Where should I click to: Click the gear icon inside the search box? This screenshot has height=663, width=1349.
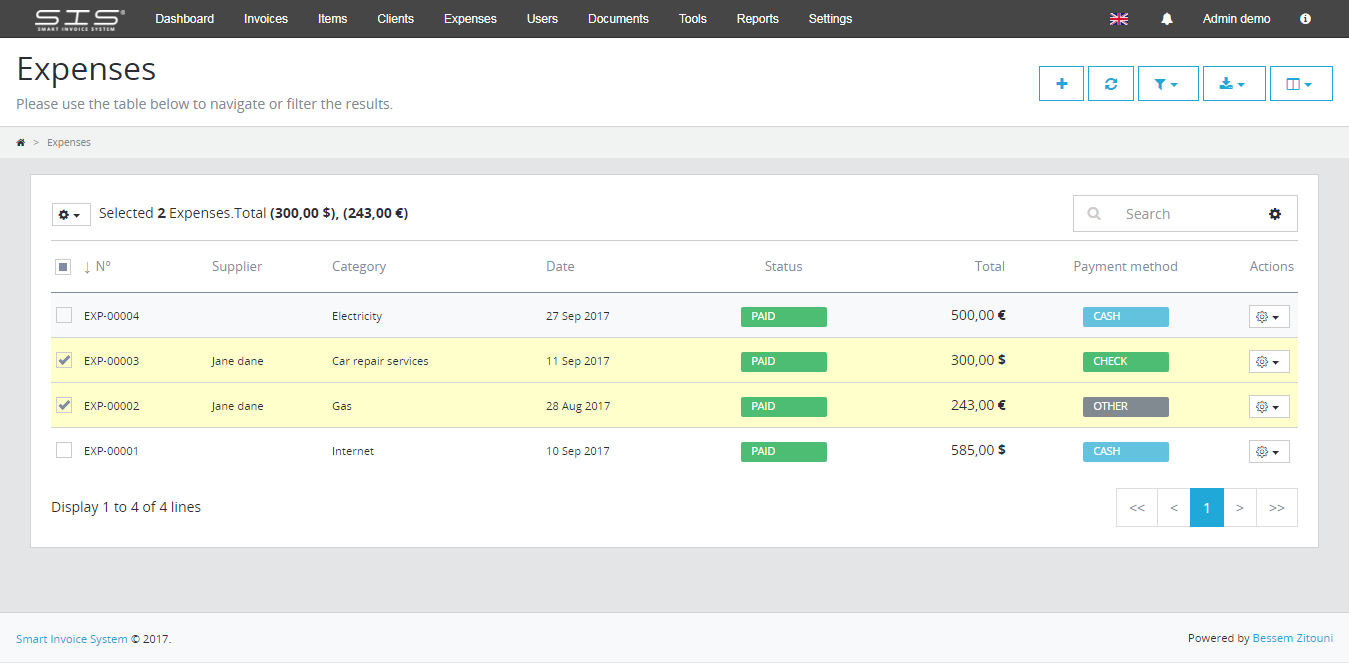point(1275,213)
